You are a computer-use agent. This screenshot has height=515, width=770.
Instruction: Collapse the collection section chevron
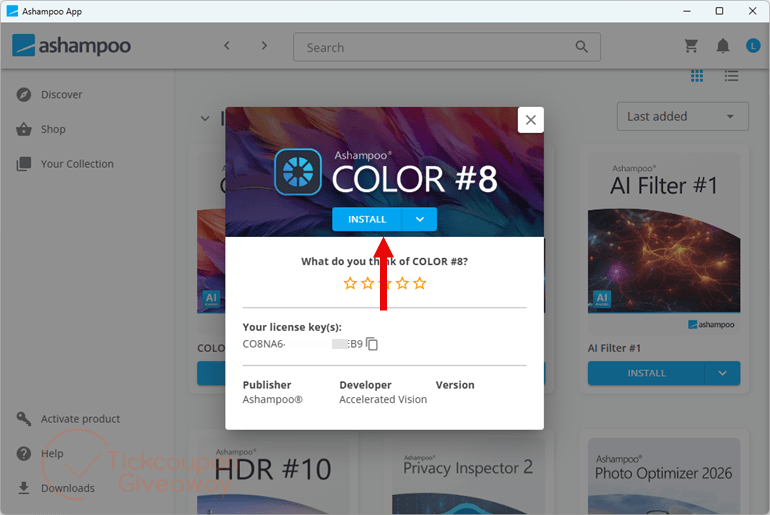pyautogui.click(x=205, y=118)
